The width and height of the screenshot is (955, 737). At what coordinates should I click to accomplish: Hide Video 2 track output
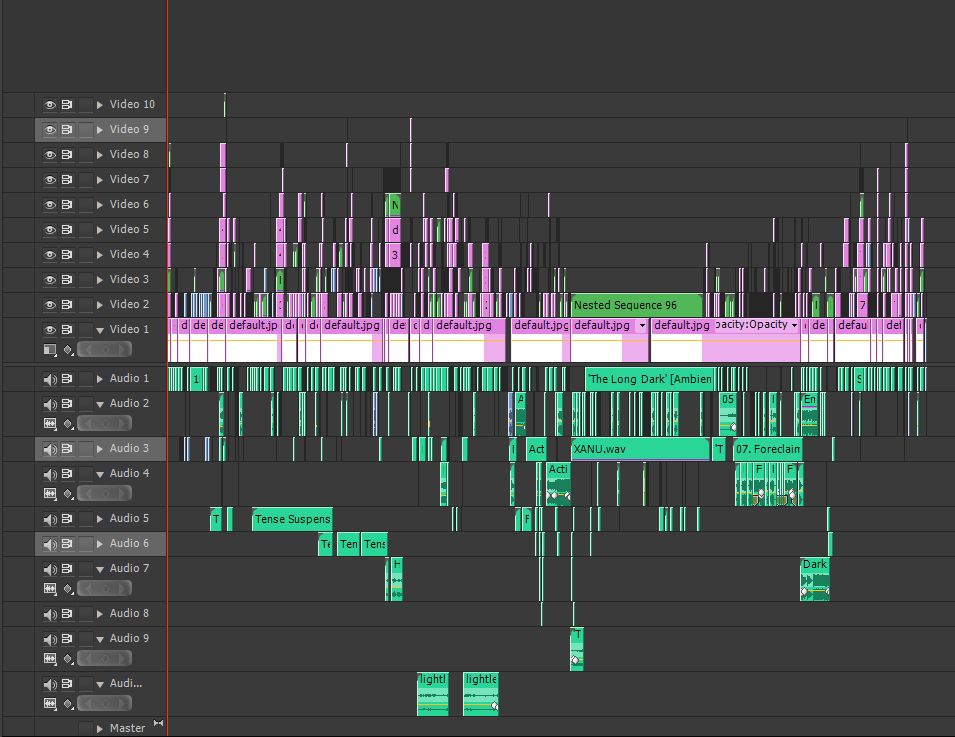[50, 305]
